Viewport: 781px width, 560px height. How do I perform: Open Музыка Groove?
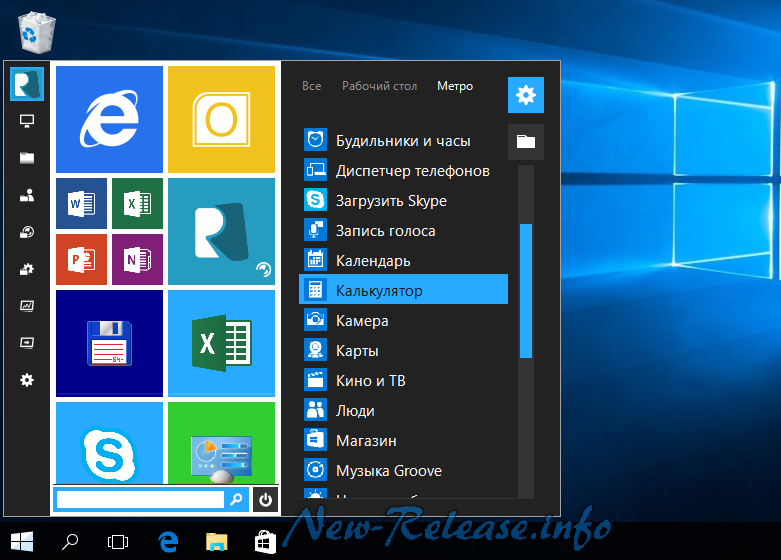click(403, 470)
